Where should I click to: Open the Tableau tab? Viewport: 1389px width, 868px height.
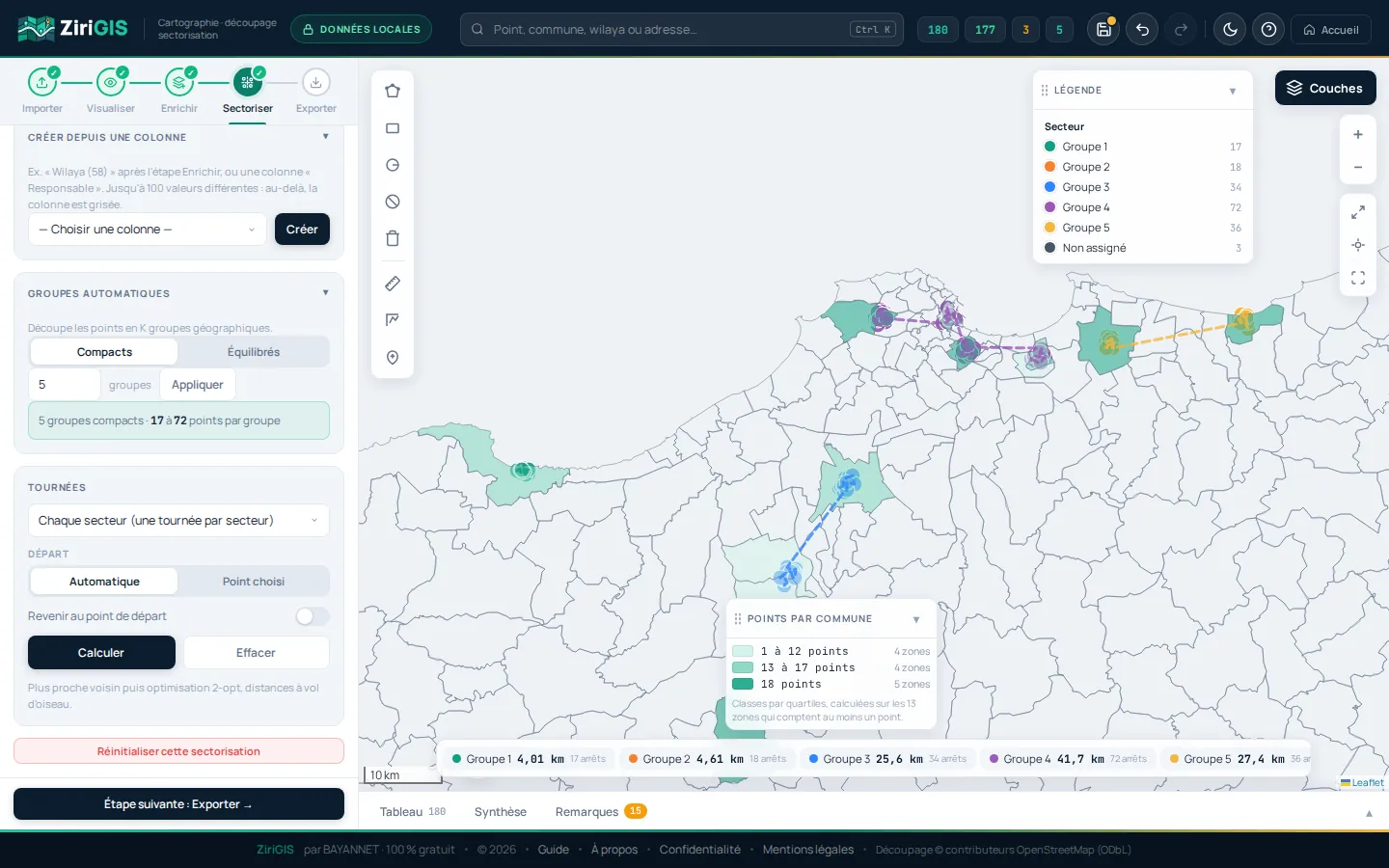pos(413,812)
